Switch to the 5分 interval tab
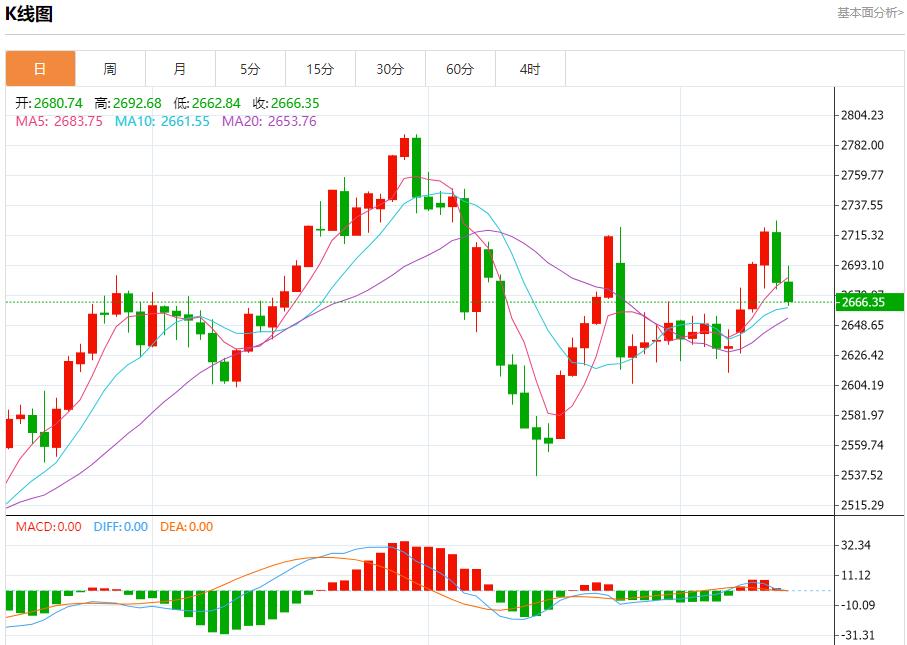Screen dimensions: 907x645 click(250, 69)
